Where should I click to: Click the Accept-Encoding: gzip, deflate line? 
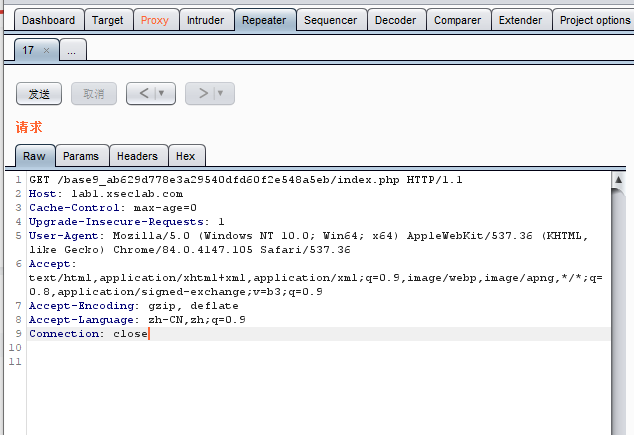133,306
